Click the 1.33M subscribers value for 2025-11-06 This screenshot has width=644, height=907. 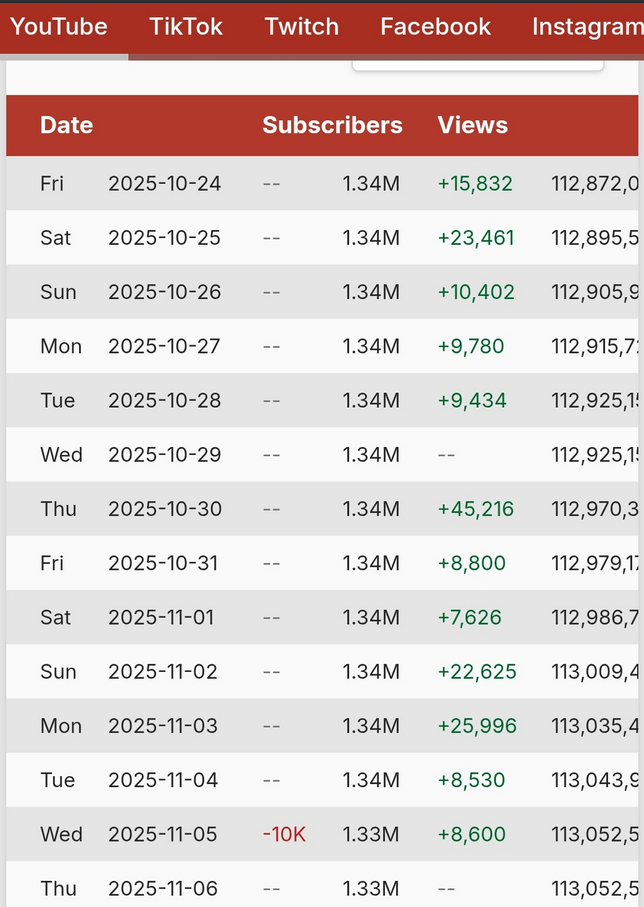pos(371,888)
